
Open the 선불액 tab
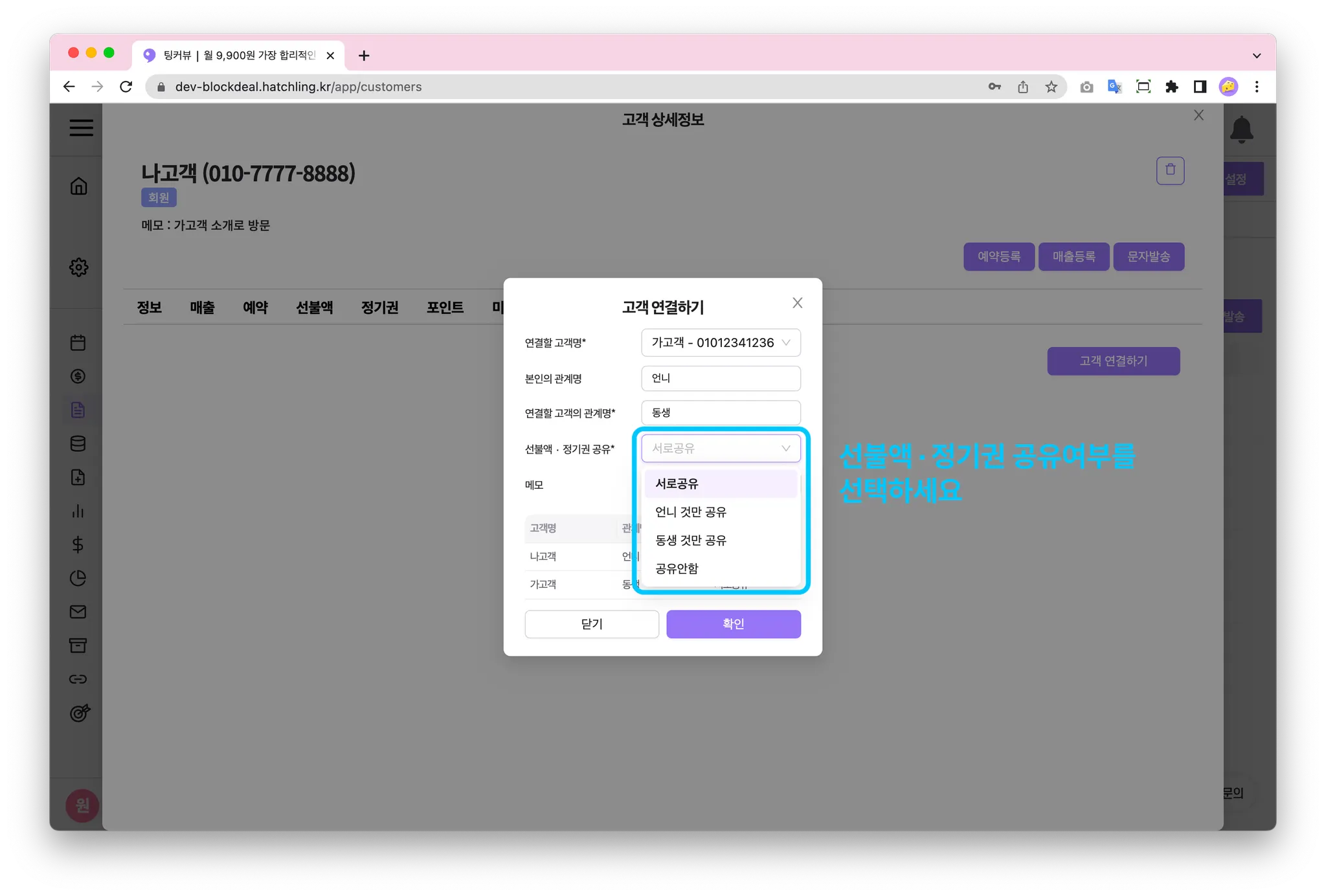point(315,308)
